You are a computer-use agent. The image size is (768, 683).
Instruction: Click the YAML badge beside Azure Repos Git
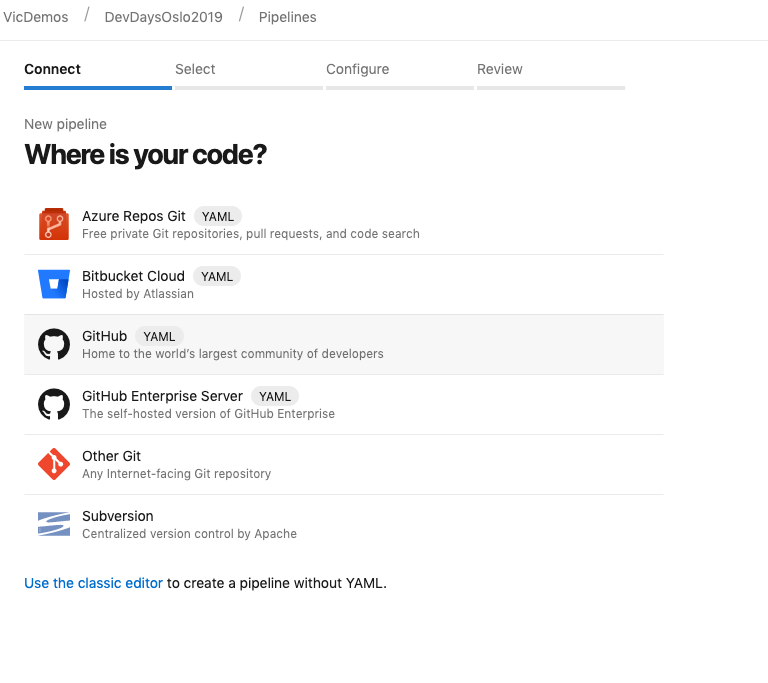(x=218, y=217)
